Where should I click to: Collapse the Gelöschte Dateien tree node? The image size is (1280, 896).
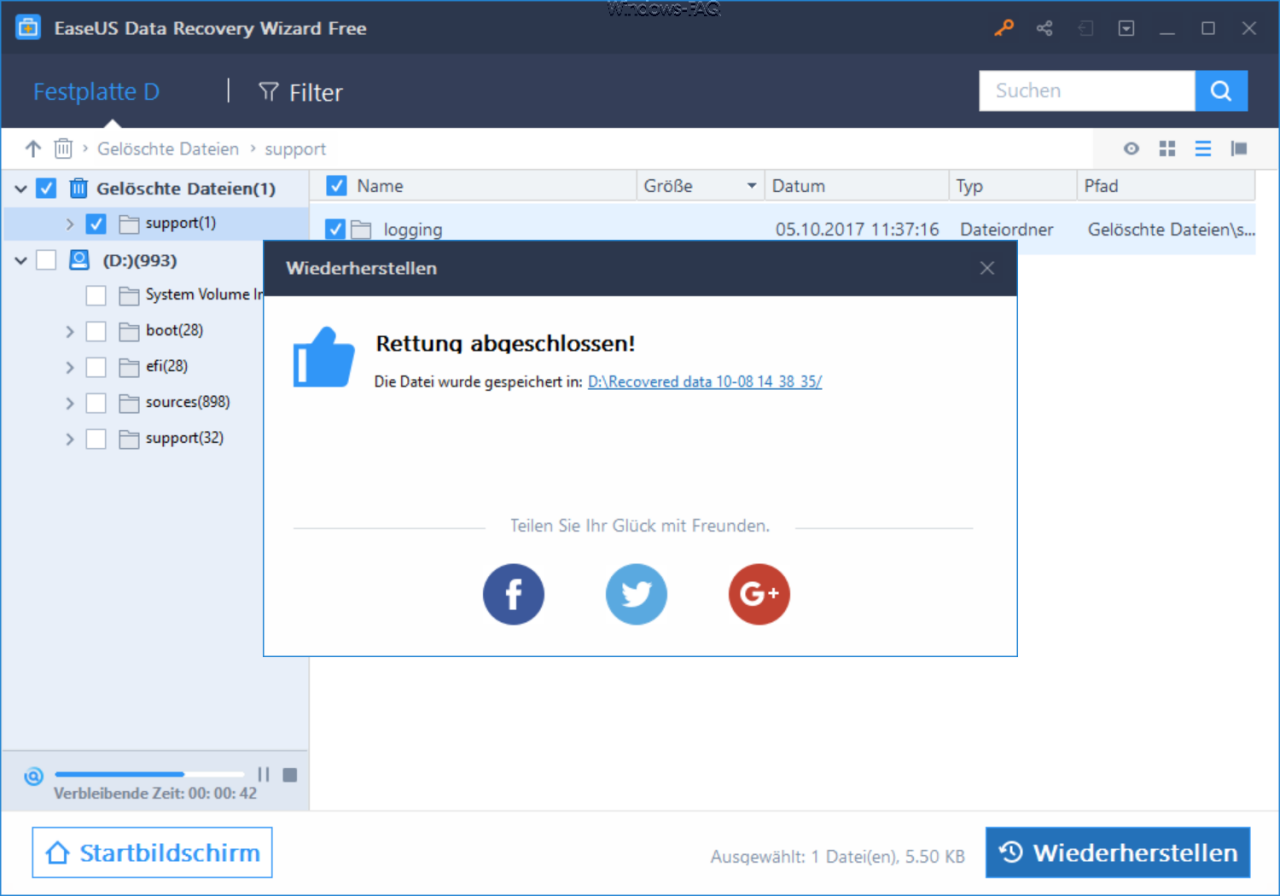click(21, 188)
